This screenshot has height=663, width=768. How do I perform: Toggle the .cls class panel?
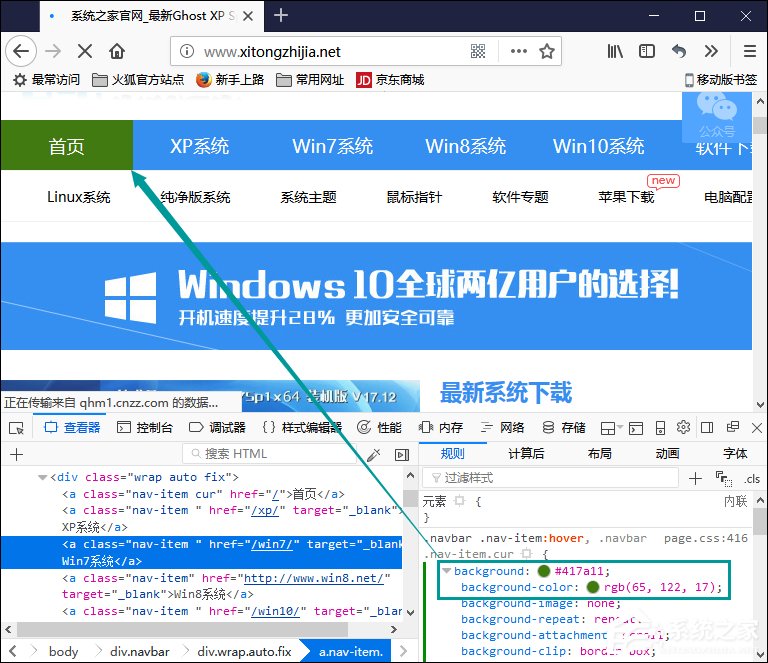coord(751,478)
